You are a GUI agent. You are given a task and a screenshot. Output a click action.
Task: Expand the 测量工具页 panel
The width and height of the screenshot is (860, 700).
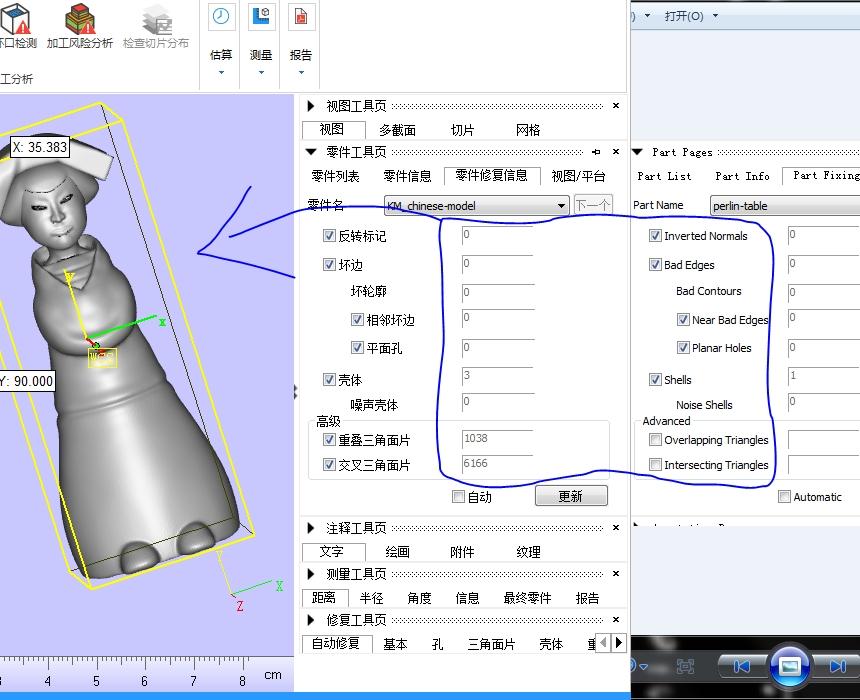[310, 574]
